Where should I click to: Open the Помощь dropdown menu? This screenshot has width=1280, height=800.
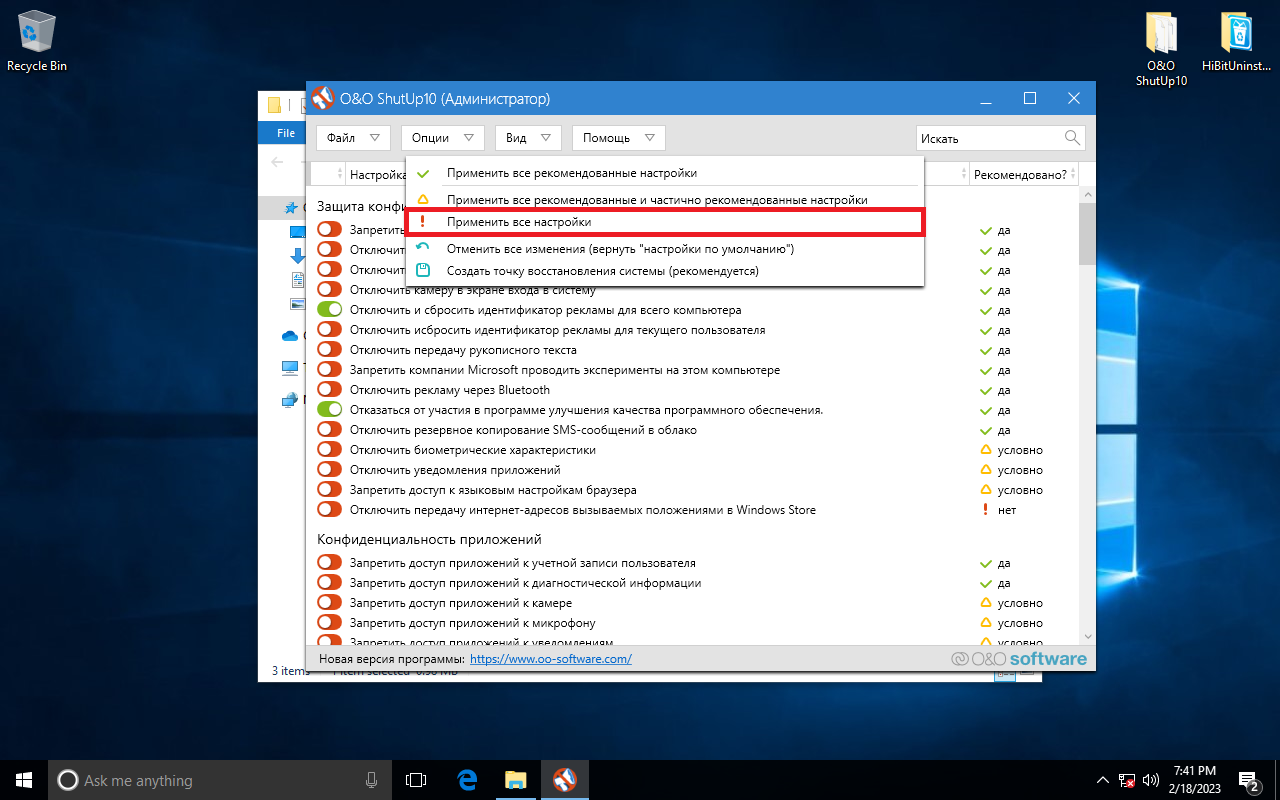pyautogui.click(x=618, y=138)
